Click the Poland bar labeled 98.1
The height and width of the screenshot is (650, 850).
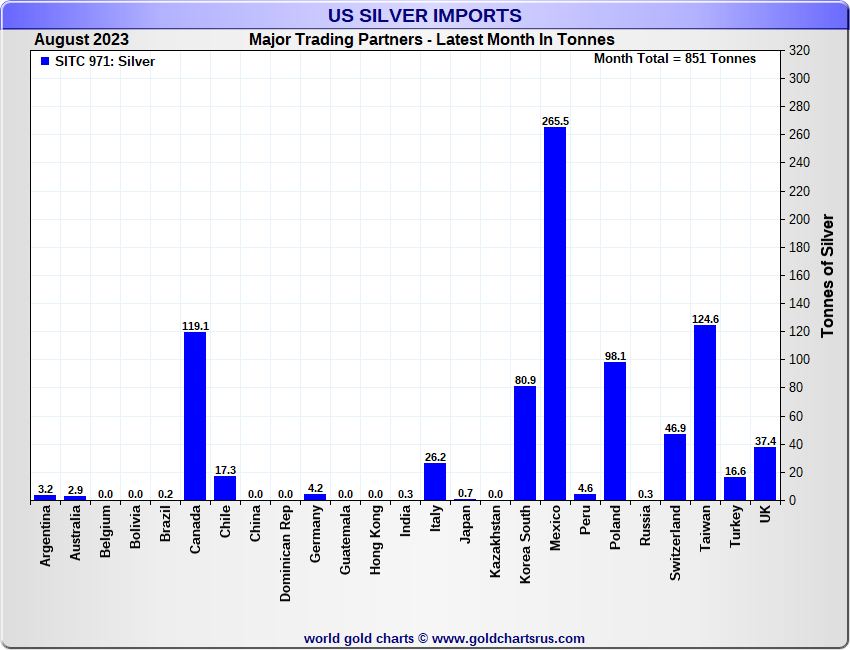pyautogui.click(x=615, y=431)
